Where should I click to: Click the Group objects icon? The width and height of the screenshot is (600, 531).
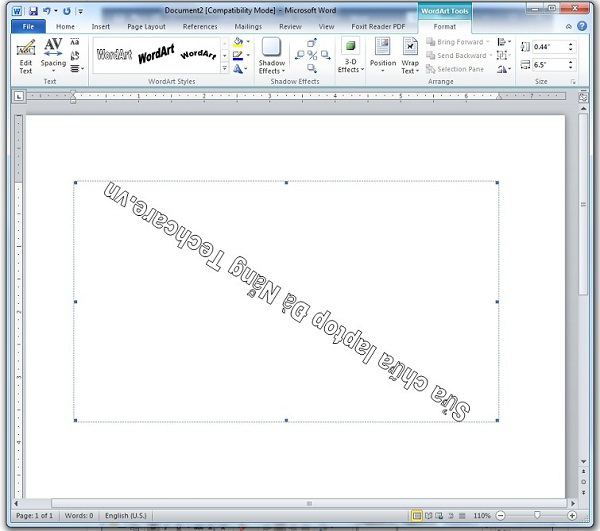pyautogui.click(x=504, y=55)
